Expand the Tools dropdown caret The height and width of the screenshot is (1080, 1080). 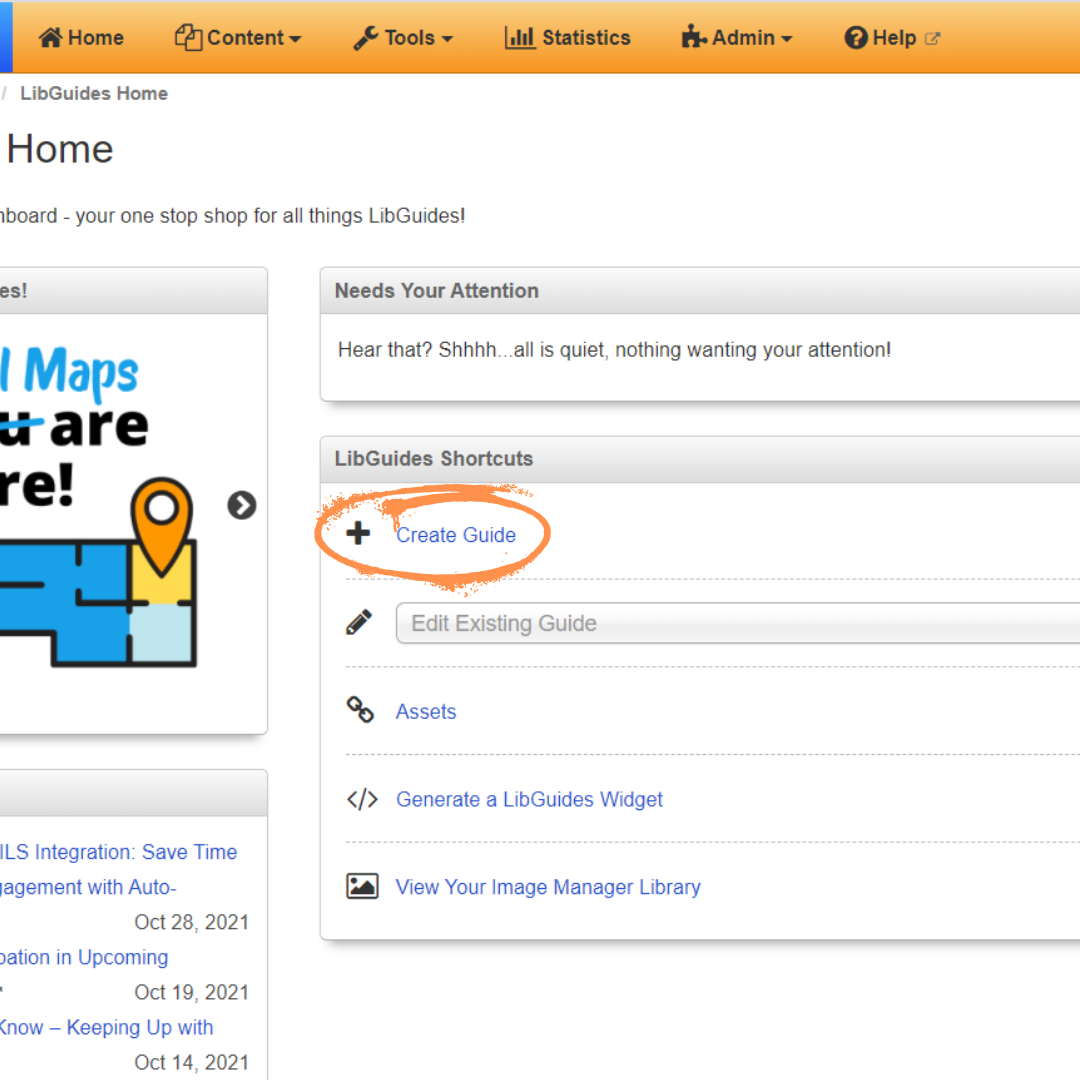(447, 39)
